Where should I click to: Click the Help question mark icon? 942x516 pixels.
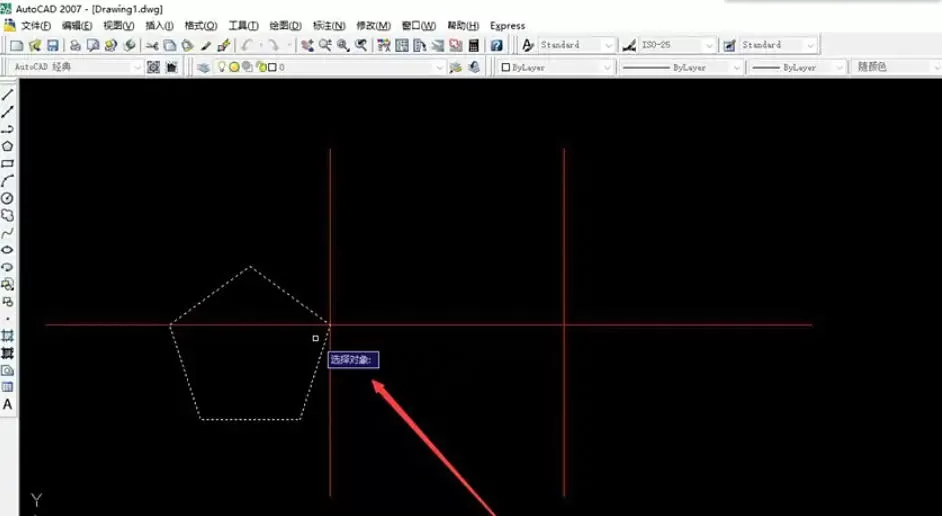click(496, 45)
